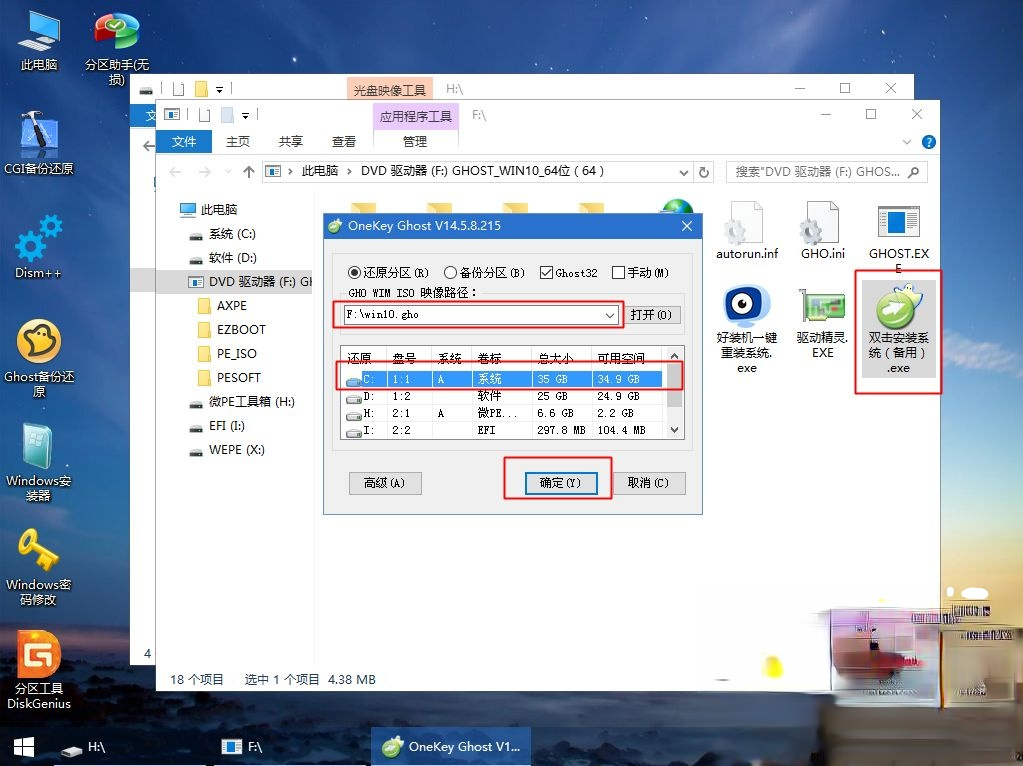The width and height of the screenshot is (1023, 766).
Task: Select partition row C: 1:1 系统
Action: (x=502, y=379)
